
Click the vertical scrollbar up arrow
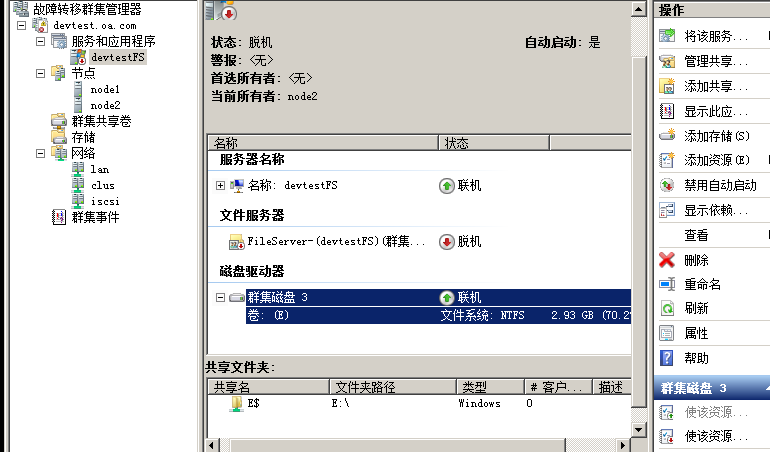638,9
